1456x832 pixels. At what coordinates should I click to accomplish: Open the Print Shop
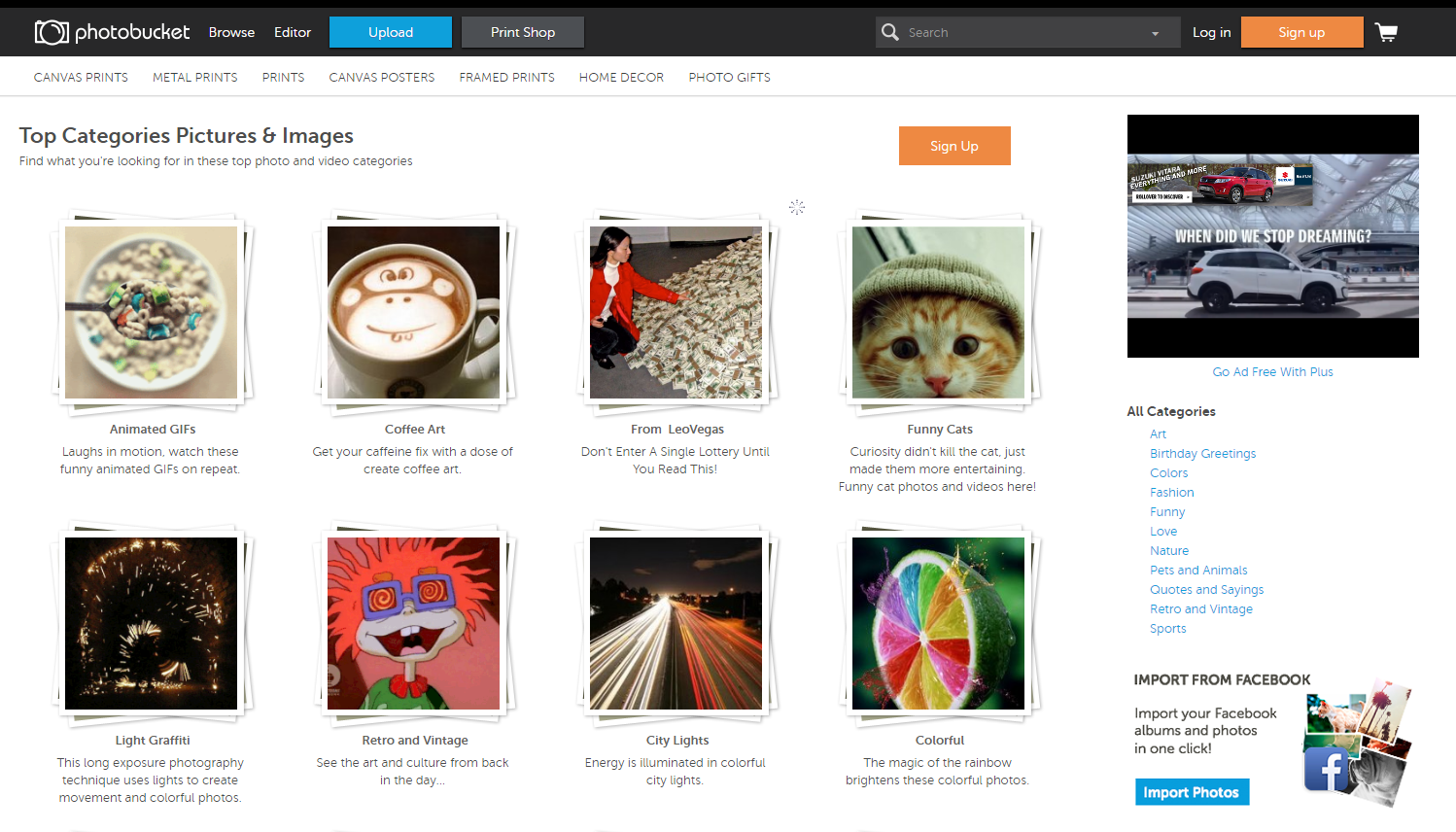tap(522, 31)
